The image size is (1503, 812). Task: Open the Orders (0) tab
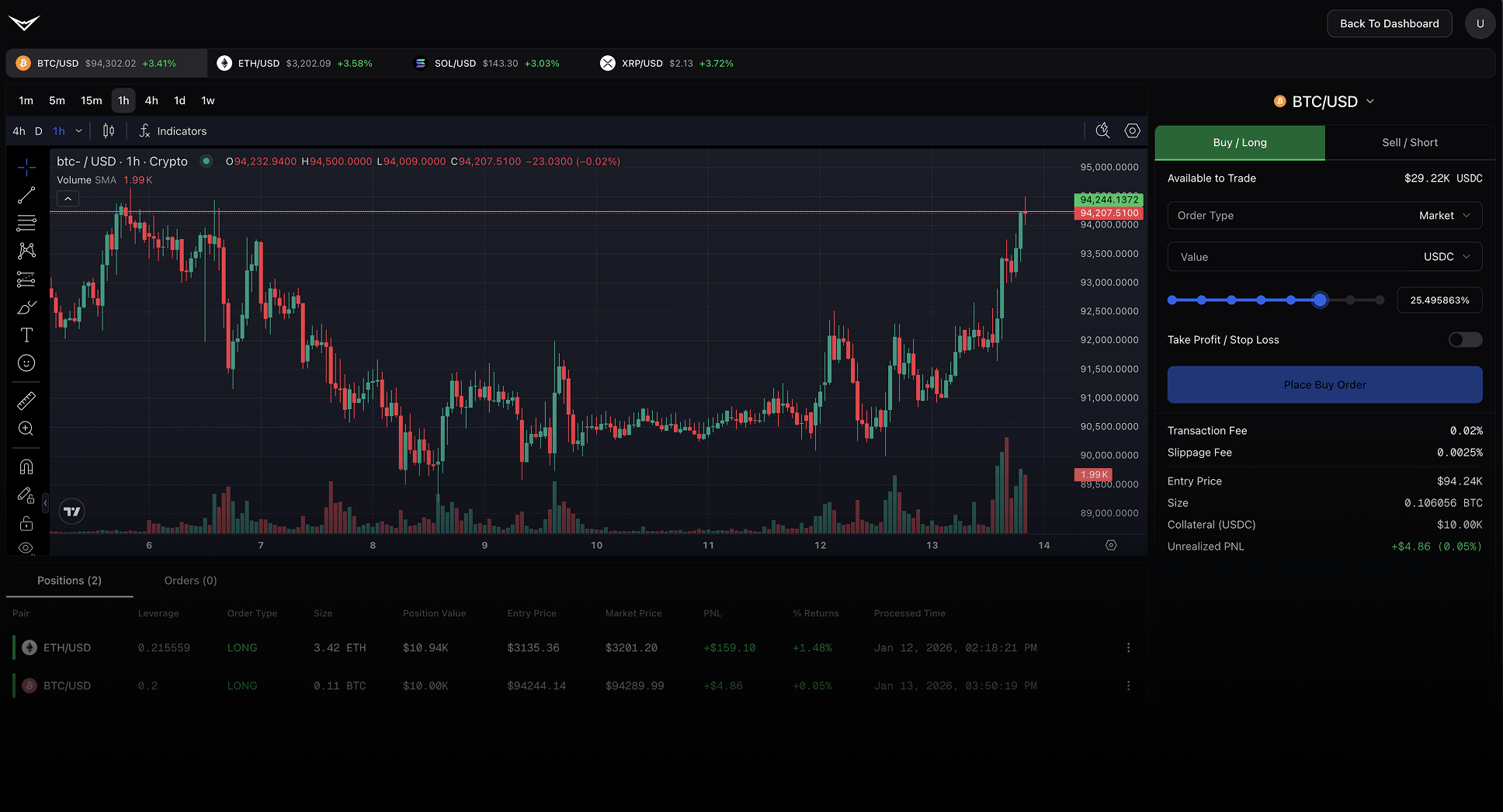tap(189, 580)
